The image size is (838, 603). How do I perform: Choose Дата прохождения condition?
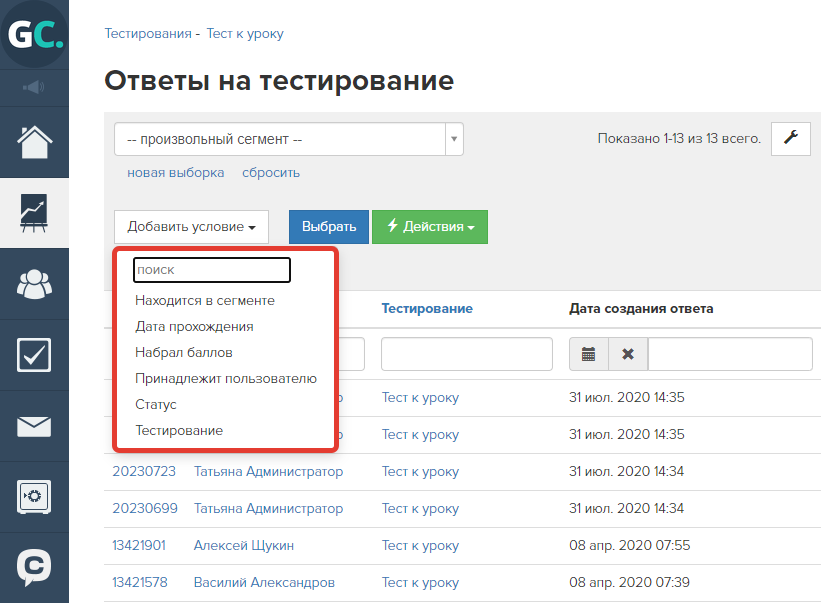(194, 327)
